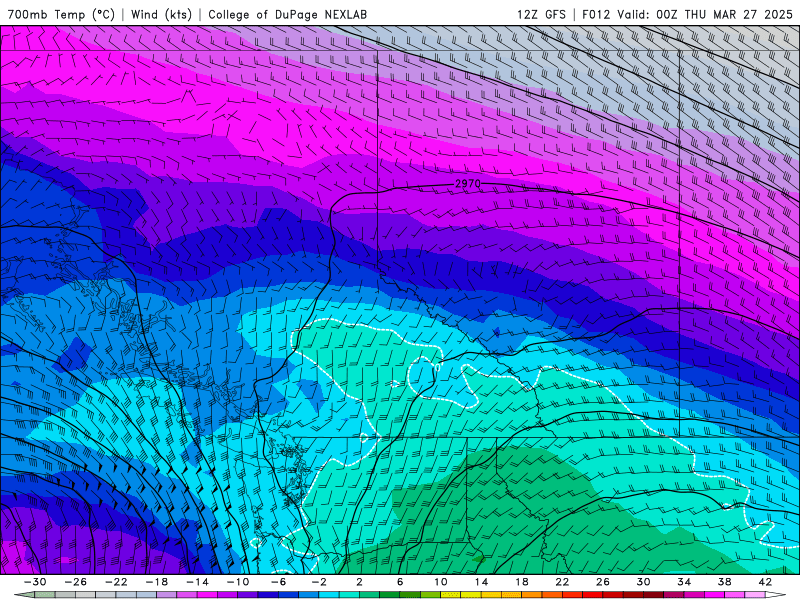This screenshot has height=600, width=800.
Task: Click the 'College of DuPage NEXLAB' text
Action: click(287, 14)
